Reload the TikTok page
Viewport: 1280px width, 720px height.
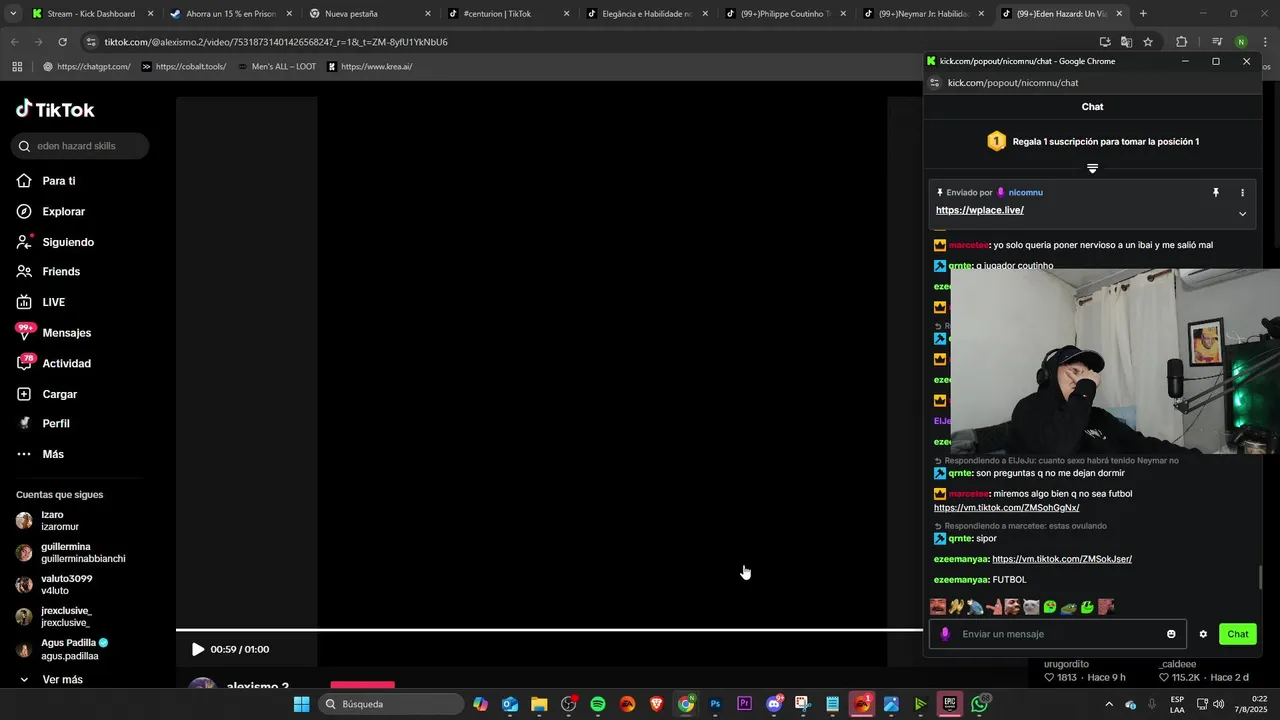[x=62, y=42]
